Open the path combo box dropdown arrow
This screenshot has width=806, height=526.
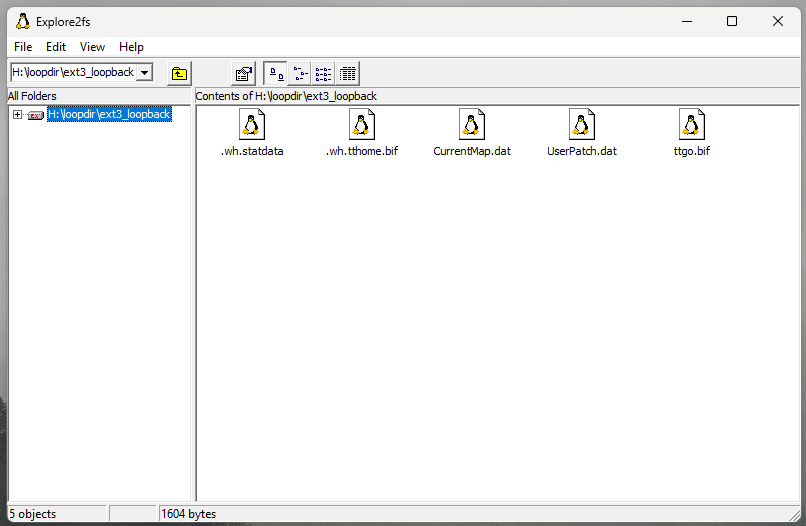[x=145, y=72]
